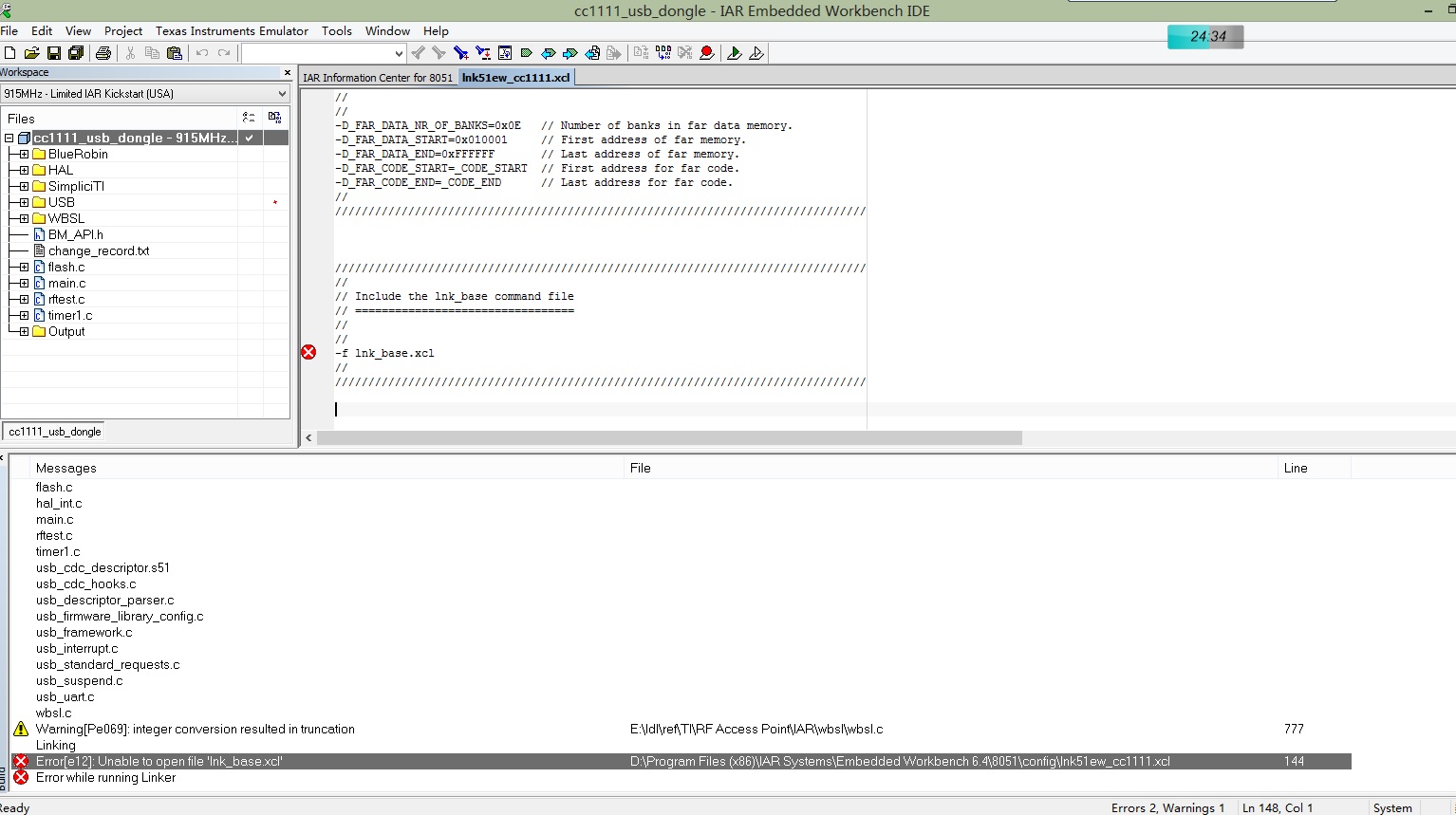Image resolution: width=1456 pixels, height=815 pixels.
Task: Click Debug without Downloading icon
Action: (756, 53)
